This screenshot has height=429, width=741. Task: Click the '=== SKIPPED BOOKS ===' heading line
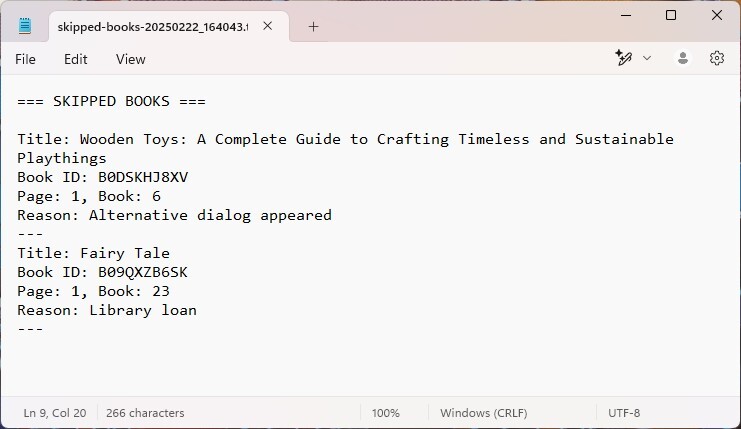(112, 101)
